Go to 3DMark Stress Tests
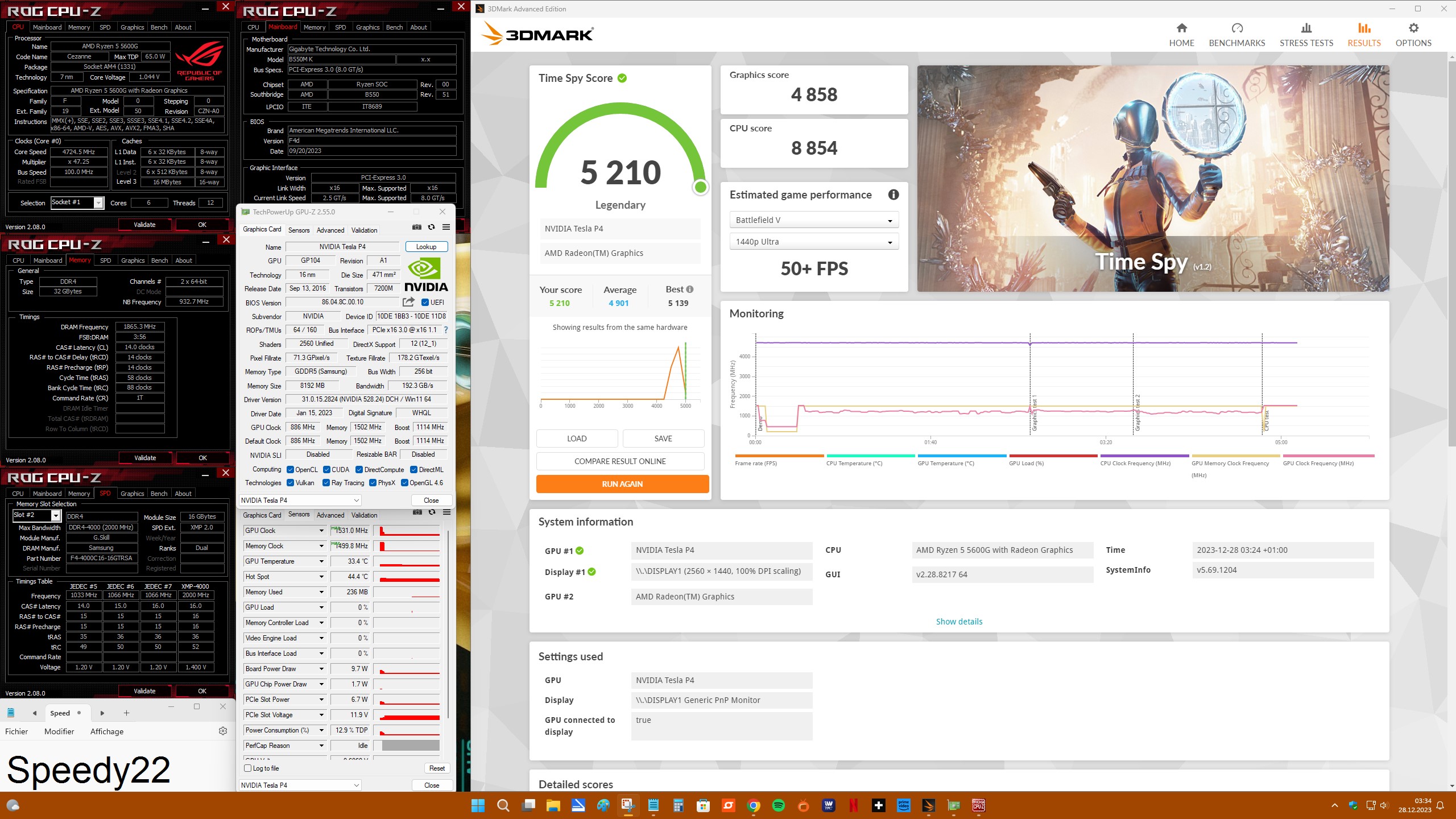The width and height of the screenshot is (1456, 819). click(x=1306, y=35)
